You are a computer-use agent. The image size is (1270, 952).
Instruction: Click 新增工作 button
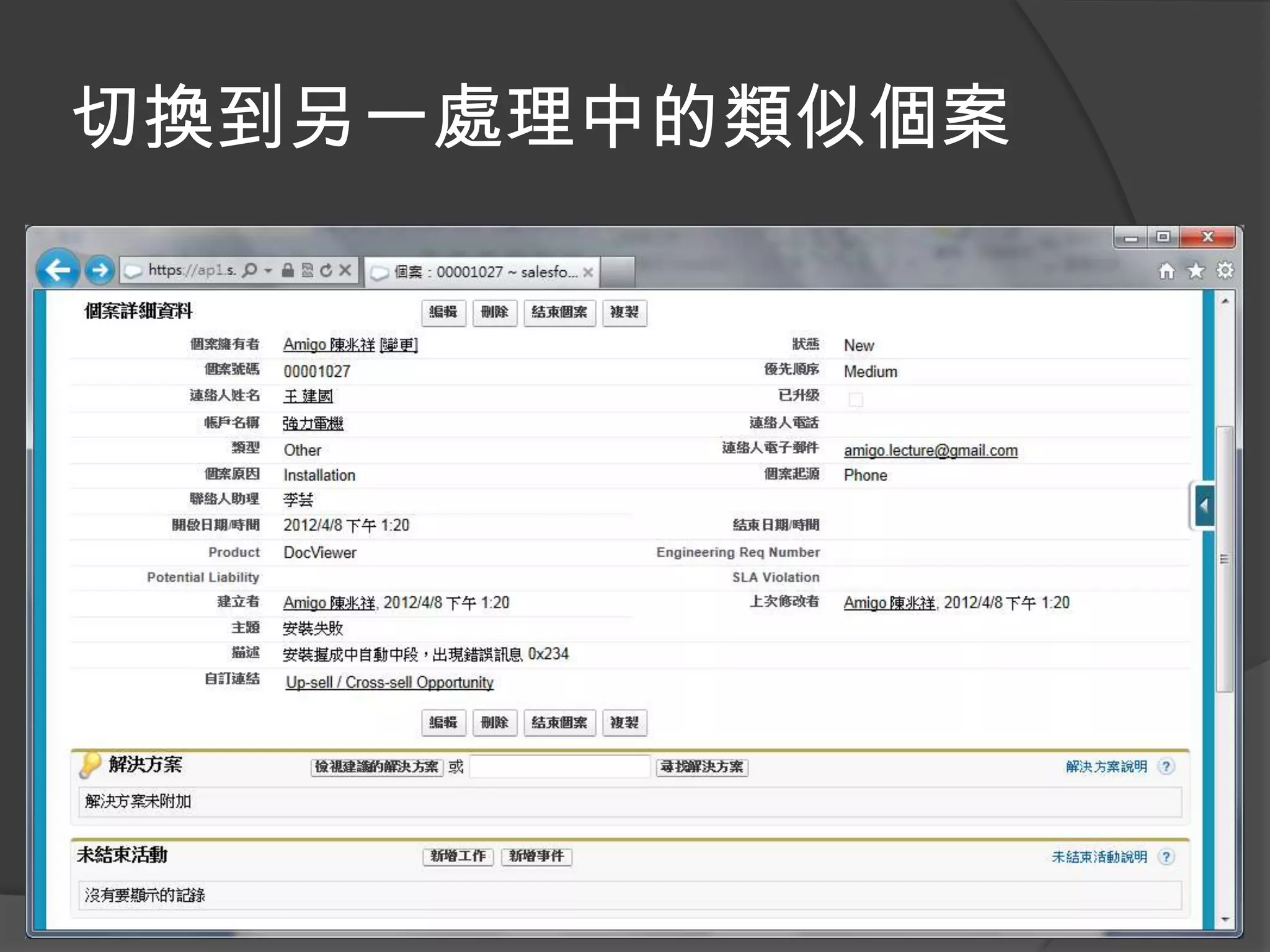458,857
